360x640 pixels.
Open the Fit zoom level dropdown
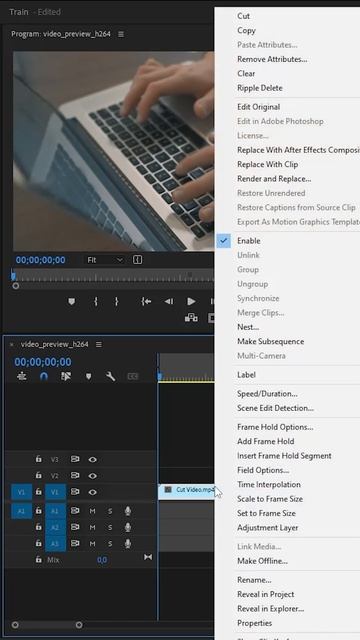[x=104, y=260]
